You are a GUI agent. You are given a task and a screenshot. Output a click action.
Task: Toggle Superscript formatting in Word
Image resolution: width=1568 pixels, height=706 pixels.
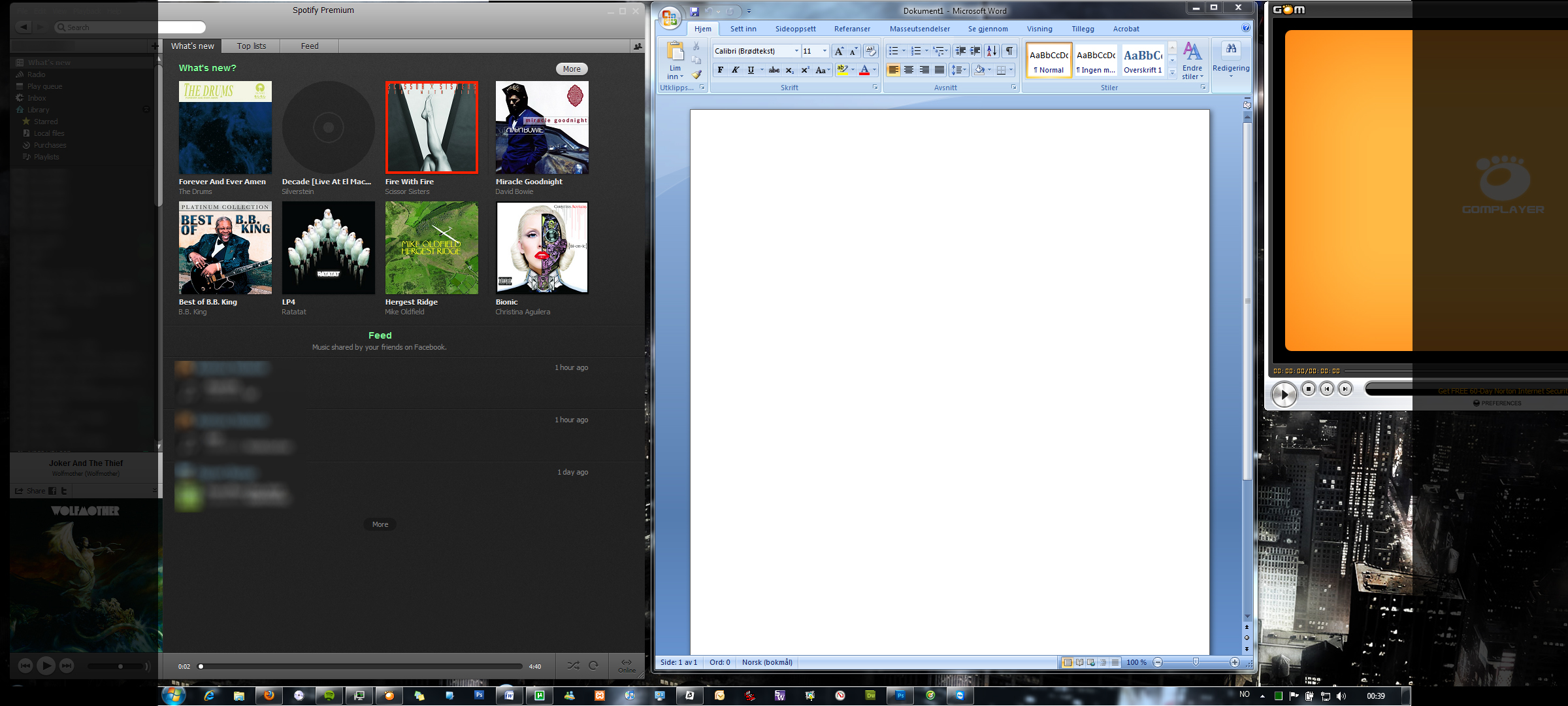point(805,70)
